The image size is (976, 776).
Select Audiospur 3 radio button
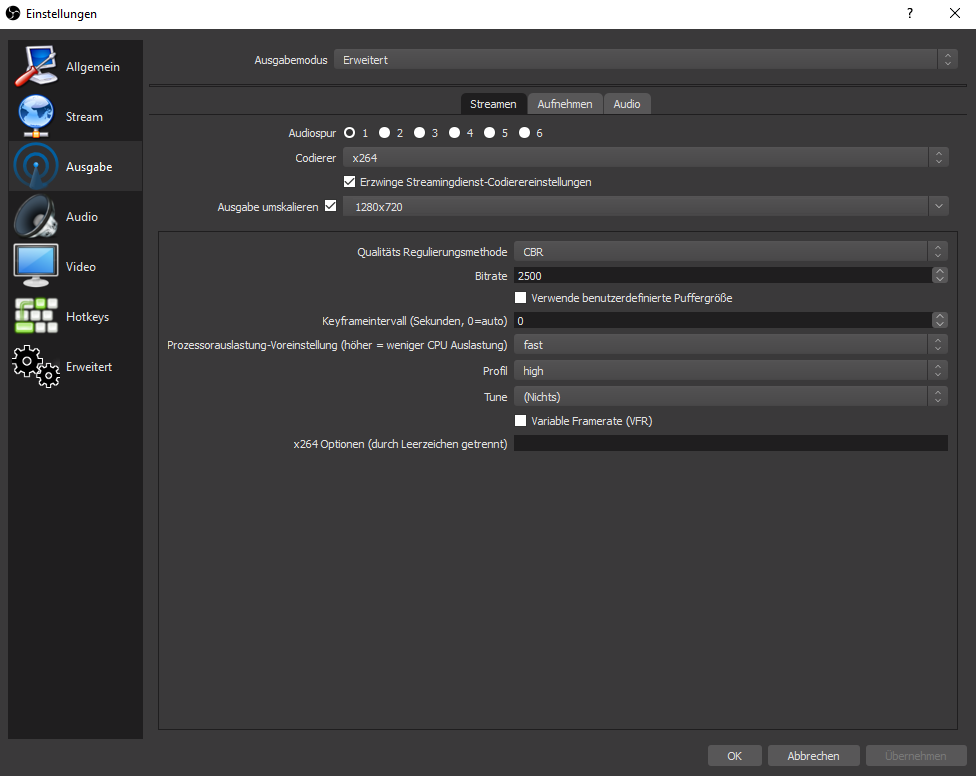[420, 133]
